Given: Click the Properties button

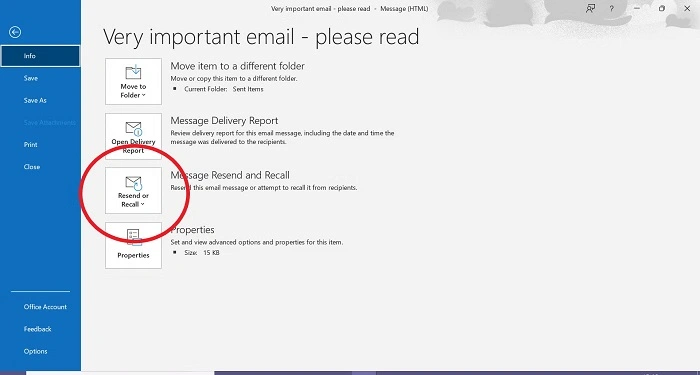Looking at the screenshot, I should point(133,246).
